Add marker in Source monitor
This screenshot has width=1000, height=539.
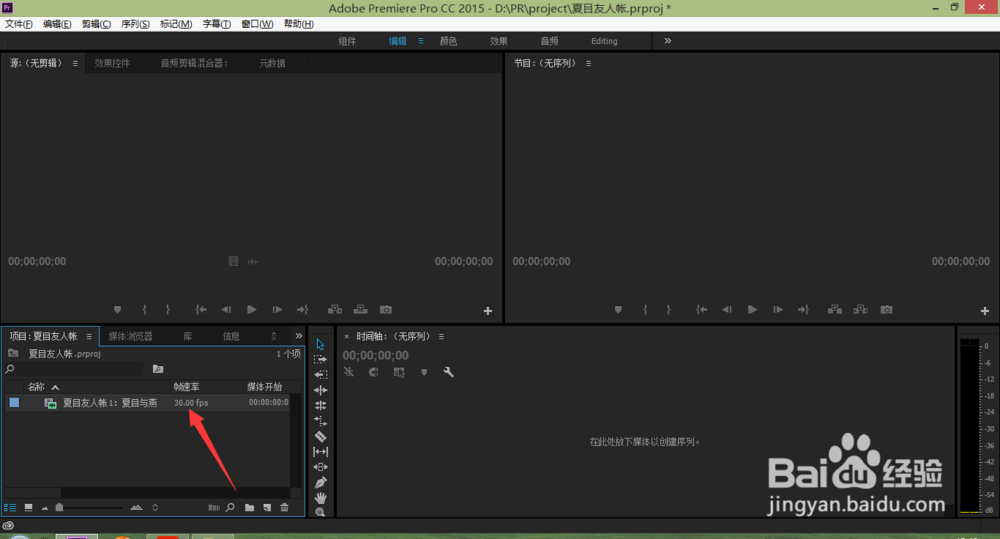[x=117, y=309]
